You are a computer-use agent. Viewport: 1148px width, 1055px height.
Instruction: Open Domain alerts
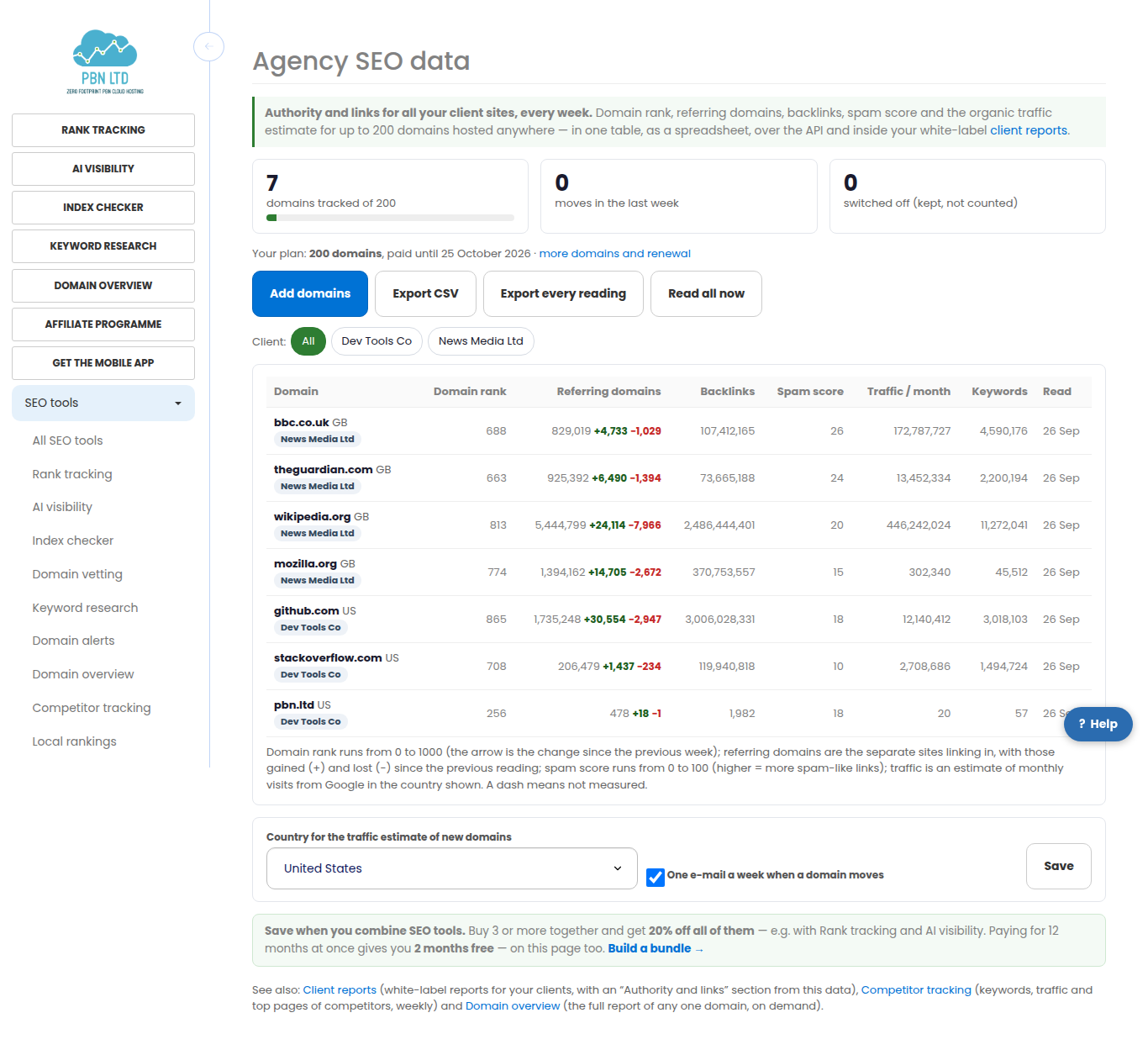pos(73,641)
